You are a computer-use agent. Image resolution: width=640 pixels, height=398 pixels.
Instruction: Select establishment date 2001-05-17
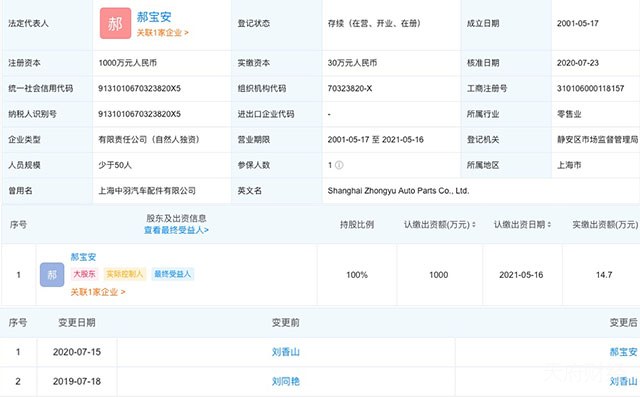click(578, 23)
